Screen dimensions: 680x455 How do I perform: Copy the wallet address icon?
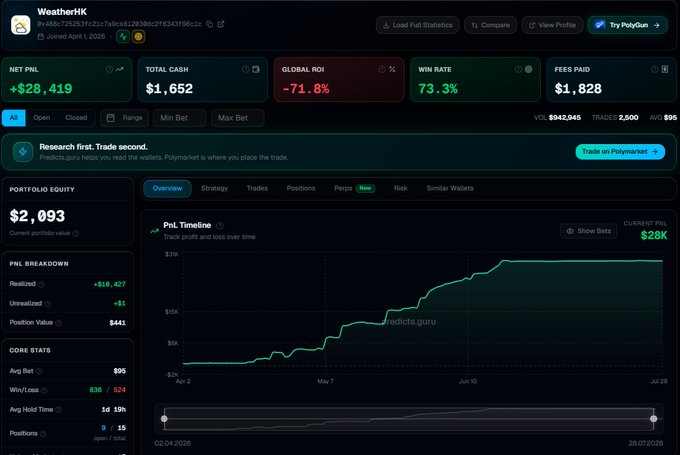tap(209, 24)
